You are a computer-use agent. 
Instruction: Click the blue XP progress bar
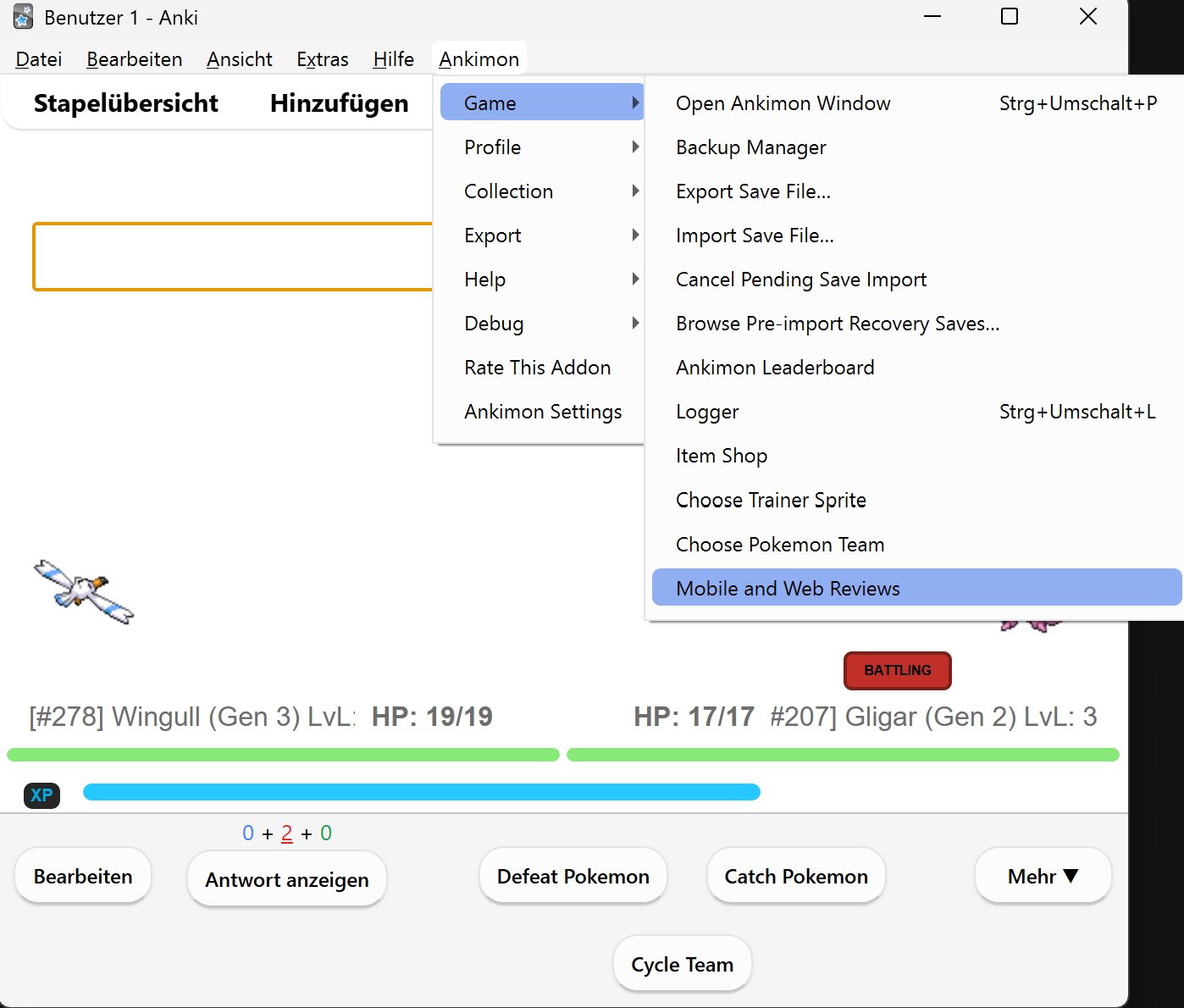pyautogui.click(x=422, y=792)
